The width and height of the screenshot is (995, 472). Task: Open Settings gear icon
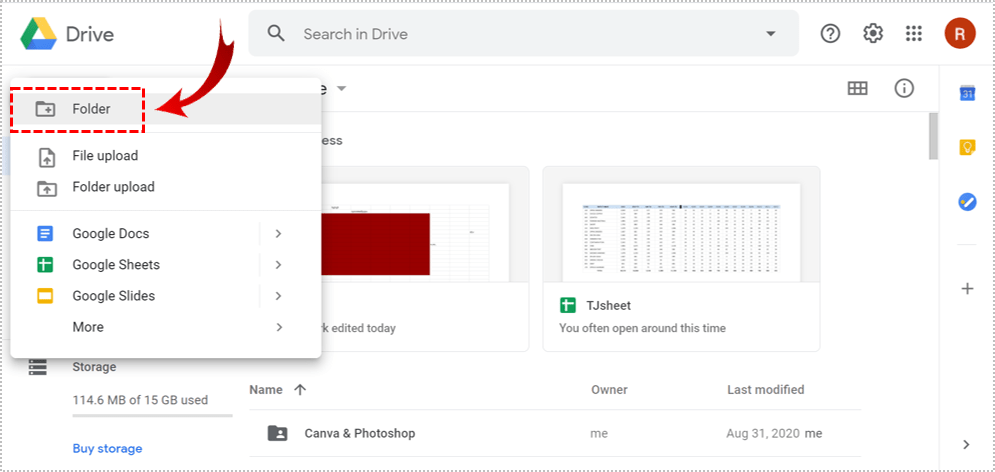873,34
